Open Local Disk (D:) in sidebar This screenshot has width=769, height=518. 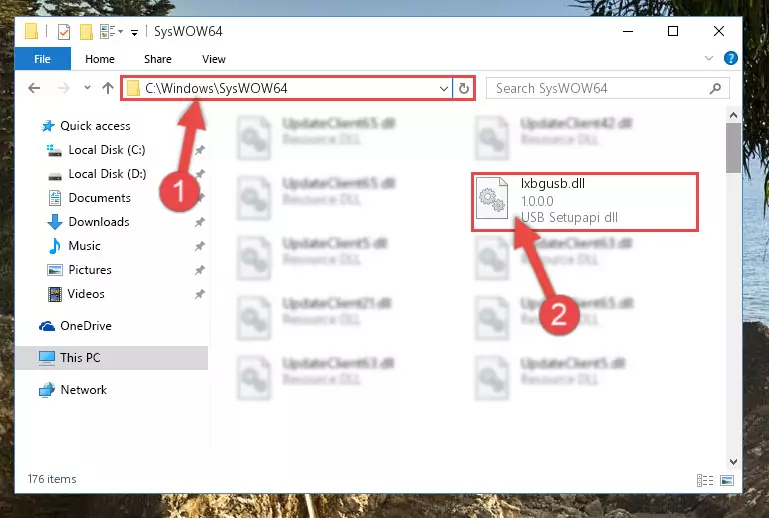pyautogui.click(x=107, y=174)
